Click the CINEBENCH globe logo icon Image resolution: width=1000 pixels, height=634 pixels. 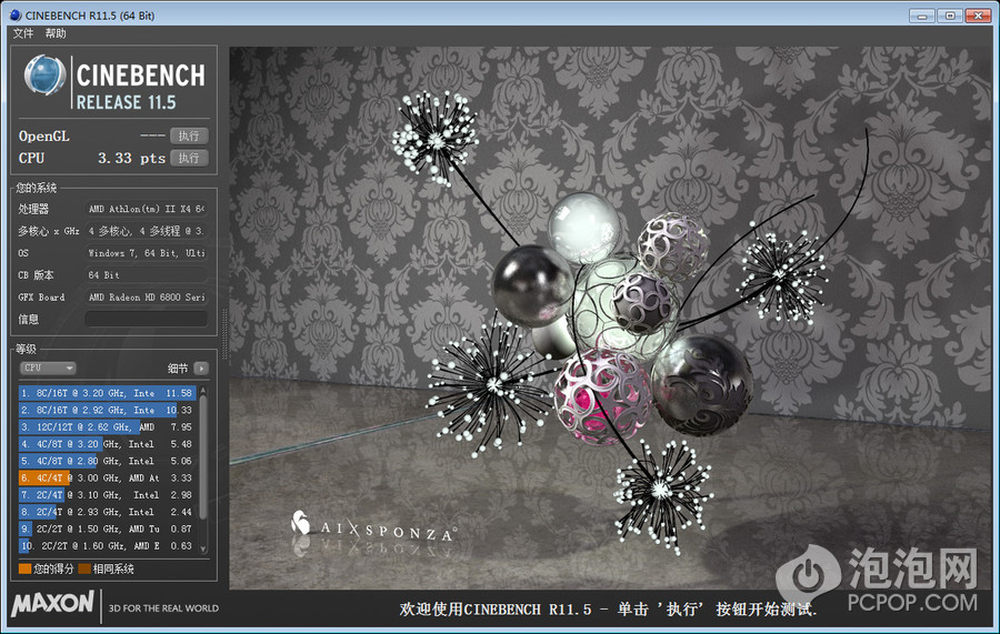point(45,75)
